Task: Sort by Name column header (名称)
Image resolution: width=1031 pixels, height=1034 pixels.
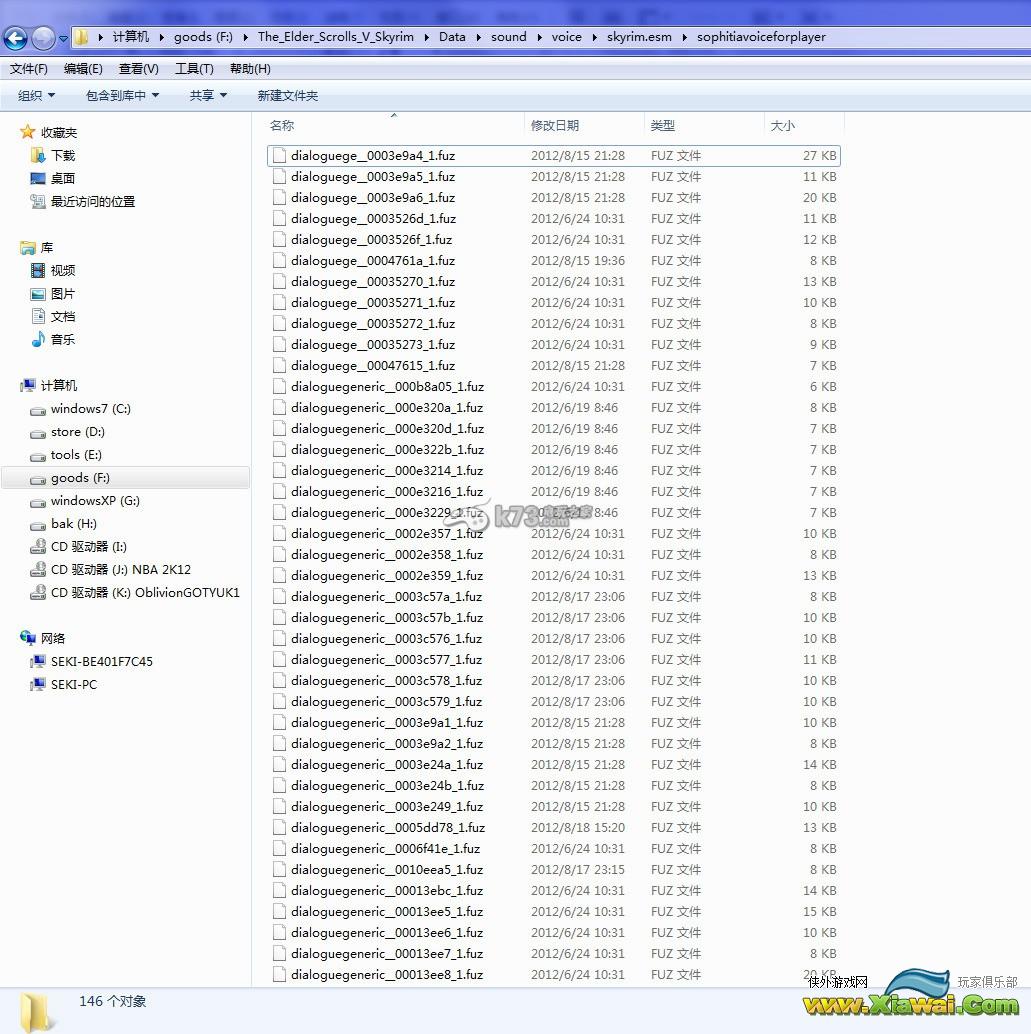Action: [396, 125]
